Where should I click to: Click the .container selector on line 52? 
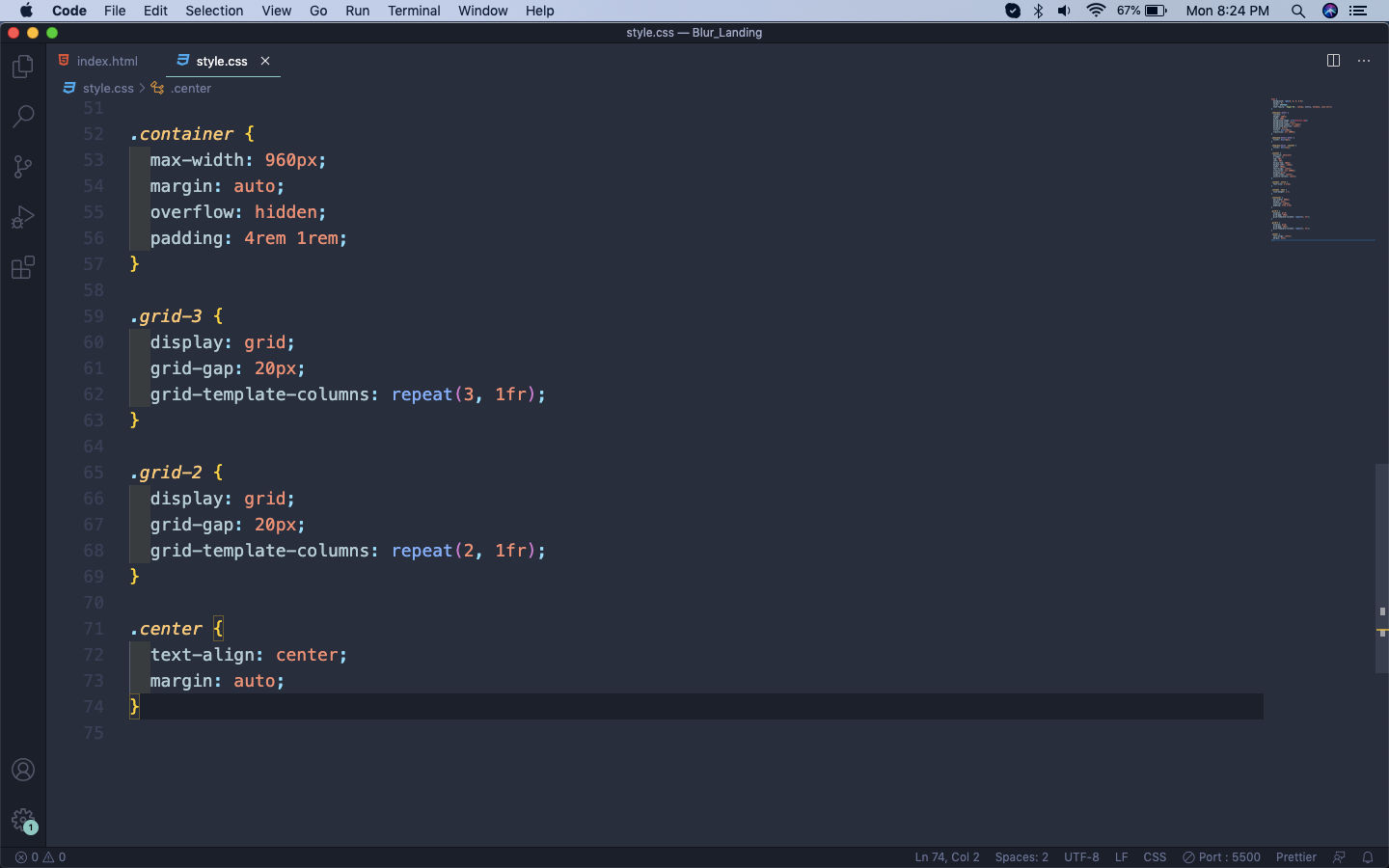[181, 134]
